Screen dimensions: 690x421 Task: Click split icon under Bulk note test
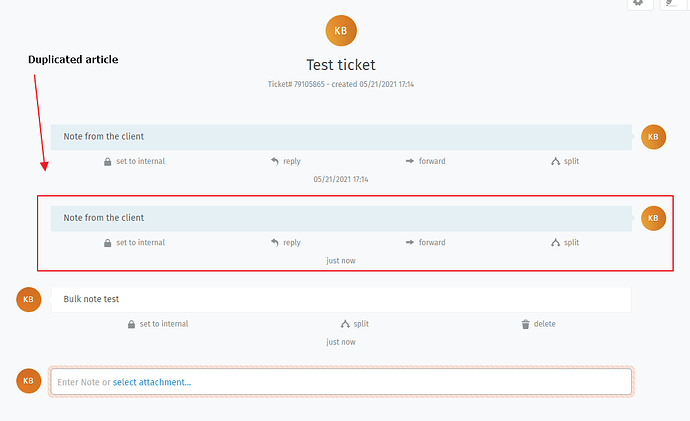point(345,324)
